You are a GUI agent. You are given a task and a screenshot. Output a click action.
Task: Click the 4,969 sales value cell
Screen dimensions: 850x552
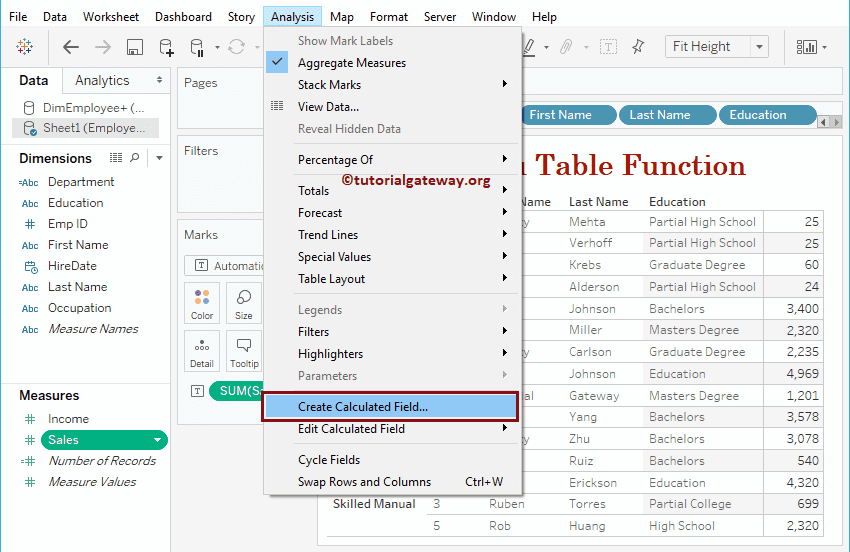(x=802, y=374)
